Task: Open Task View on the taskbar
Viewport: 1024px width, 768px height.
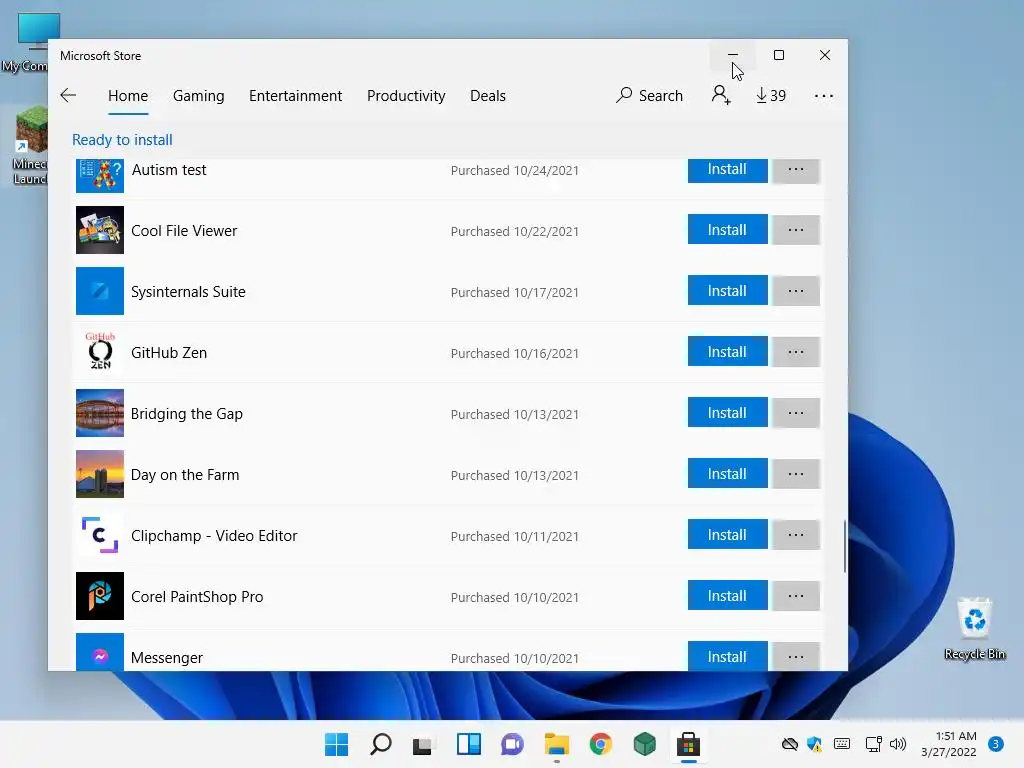Action: [423, 744]
